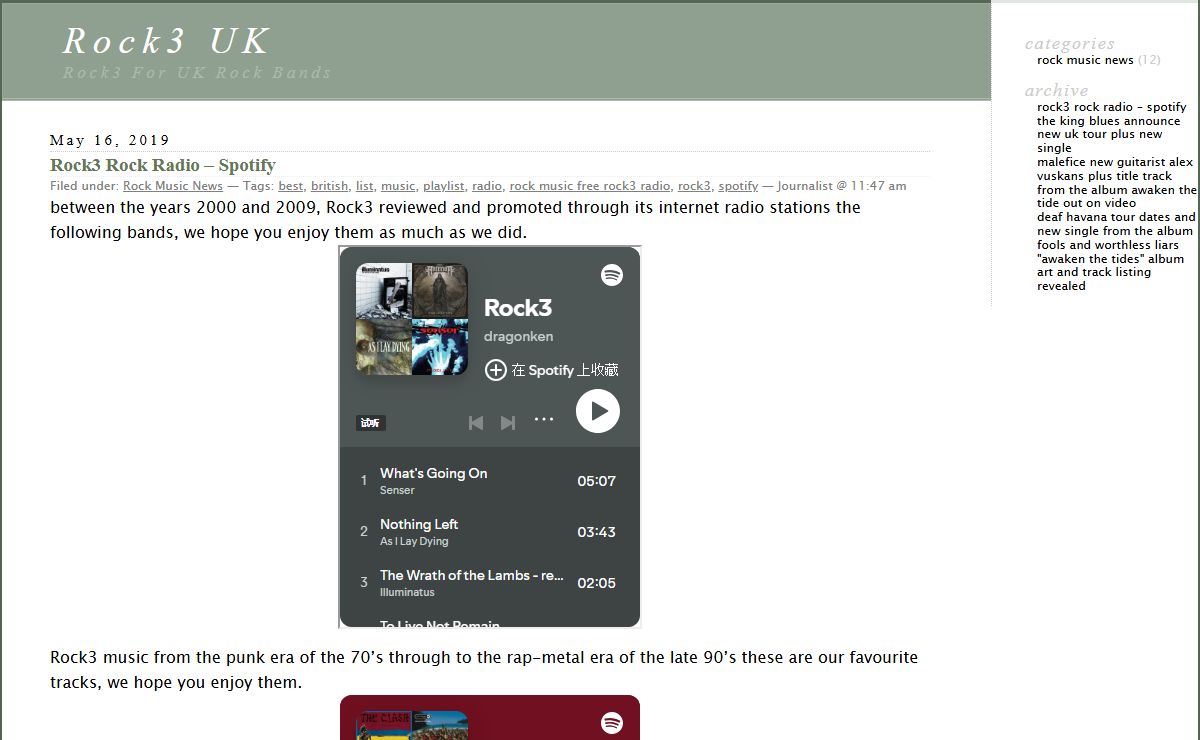Screen dimensions: 1200x740
Task: Open the sidebar category 'rock music news'
Action: click(x=1085, y=60)
